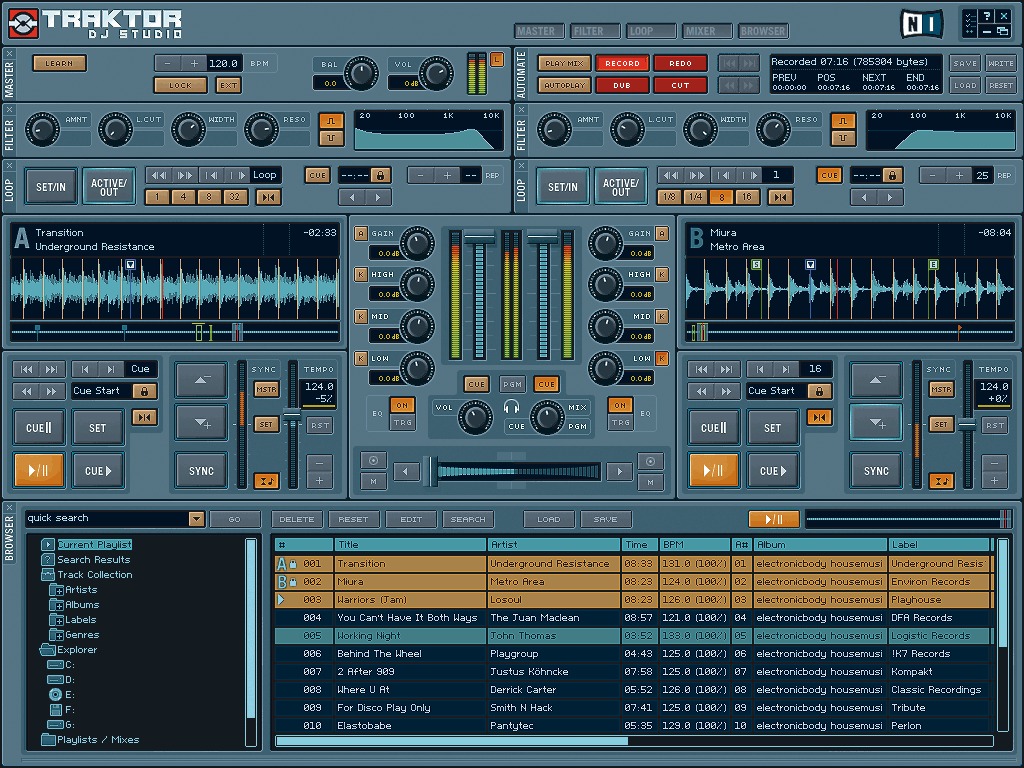
Task: Click the headphones icon in the mixer
Action: [511, 406]
